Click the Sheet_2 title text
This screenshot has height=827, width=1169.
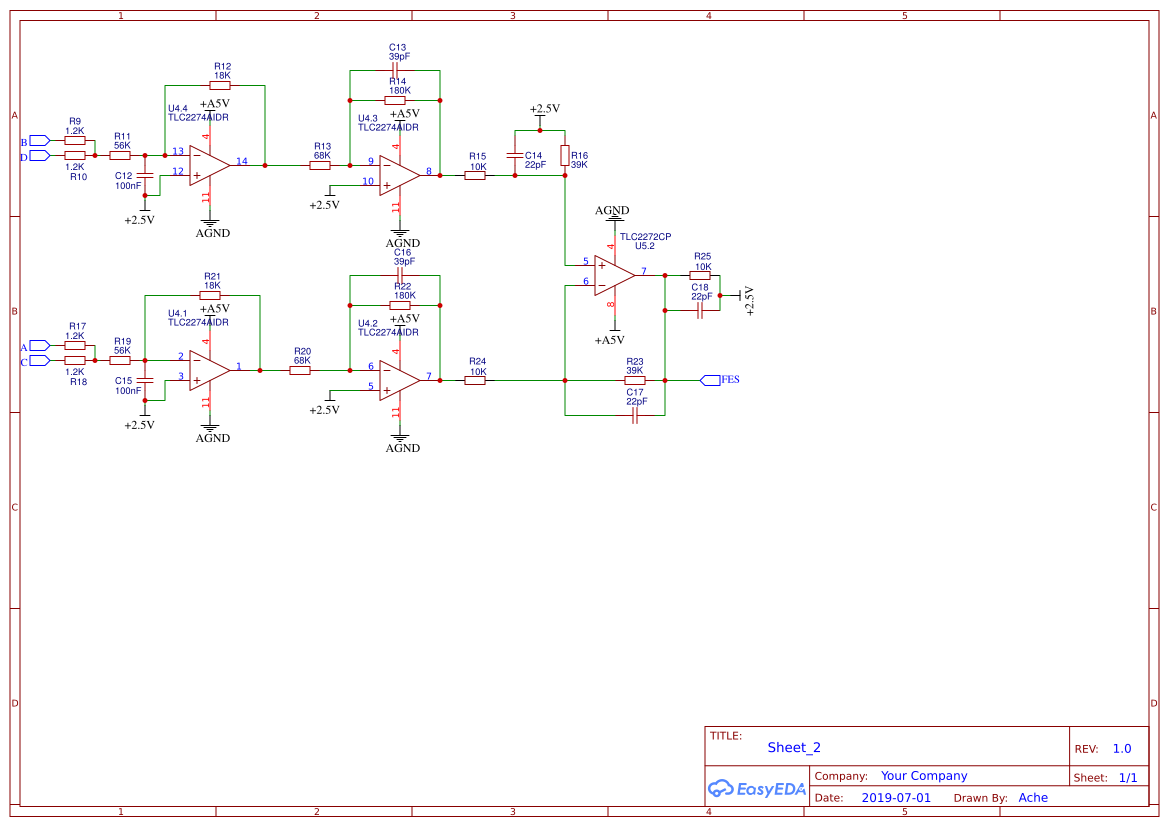792,747
